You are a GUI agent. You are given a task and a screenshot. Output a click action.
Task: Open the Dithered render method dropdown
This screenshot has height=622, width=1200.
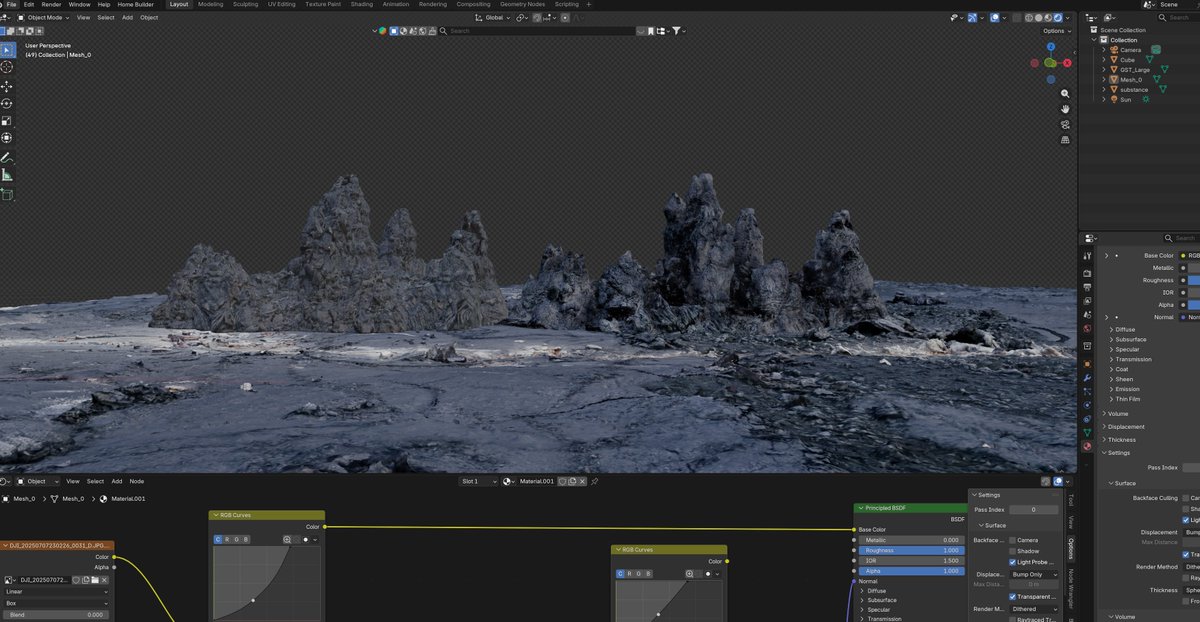coord(1034,608)
